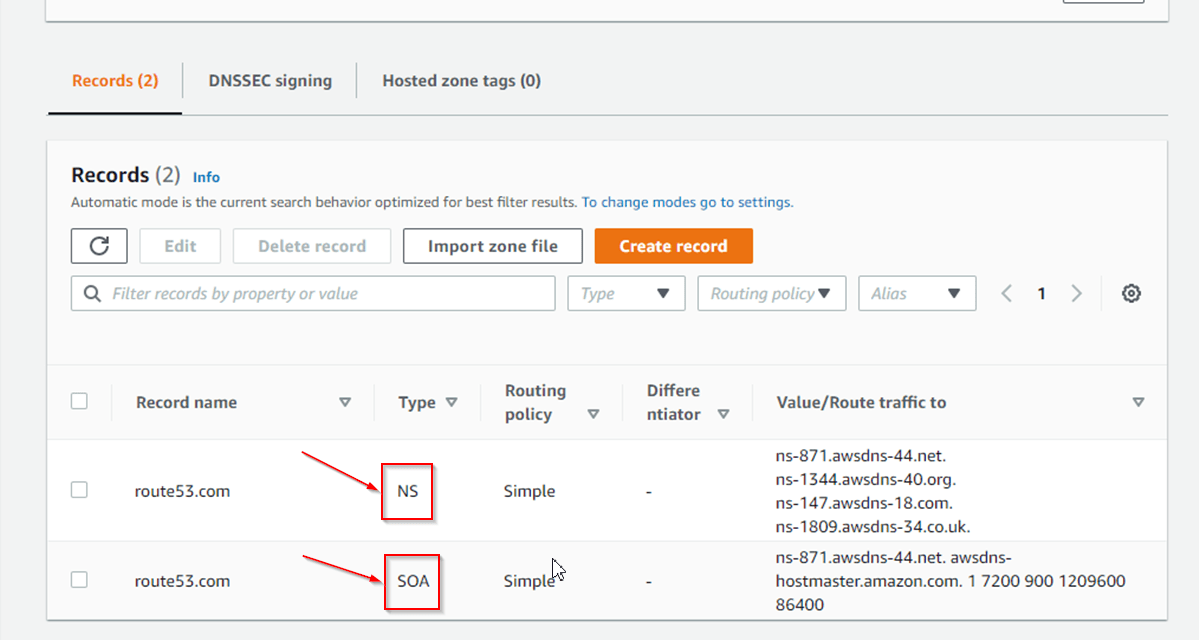Click the filter records search field
Viewport: 1199px width, 640px height.
tap(313, 293)
